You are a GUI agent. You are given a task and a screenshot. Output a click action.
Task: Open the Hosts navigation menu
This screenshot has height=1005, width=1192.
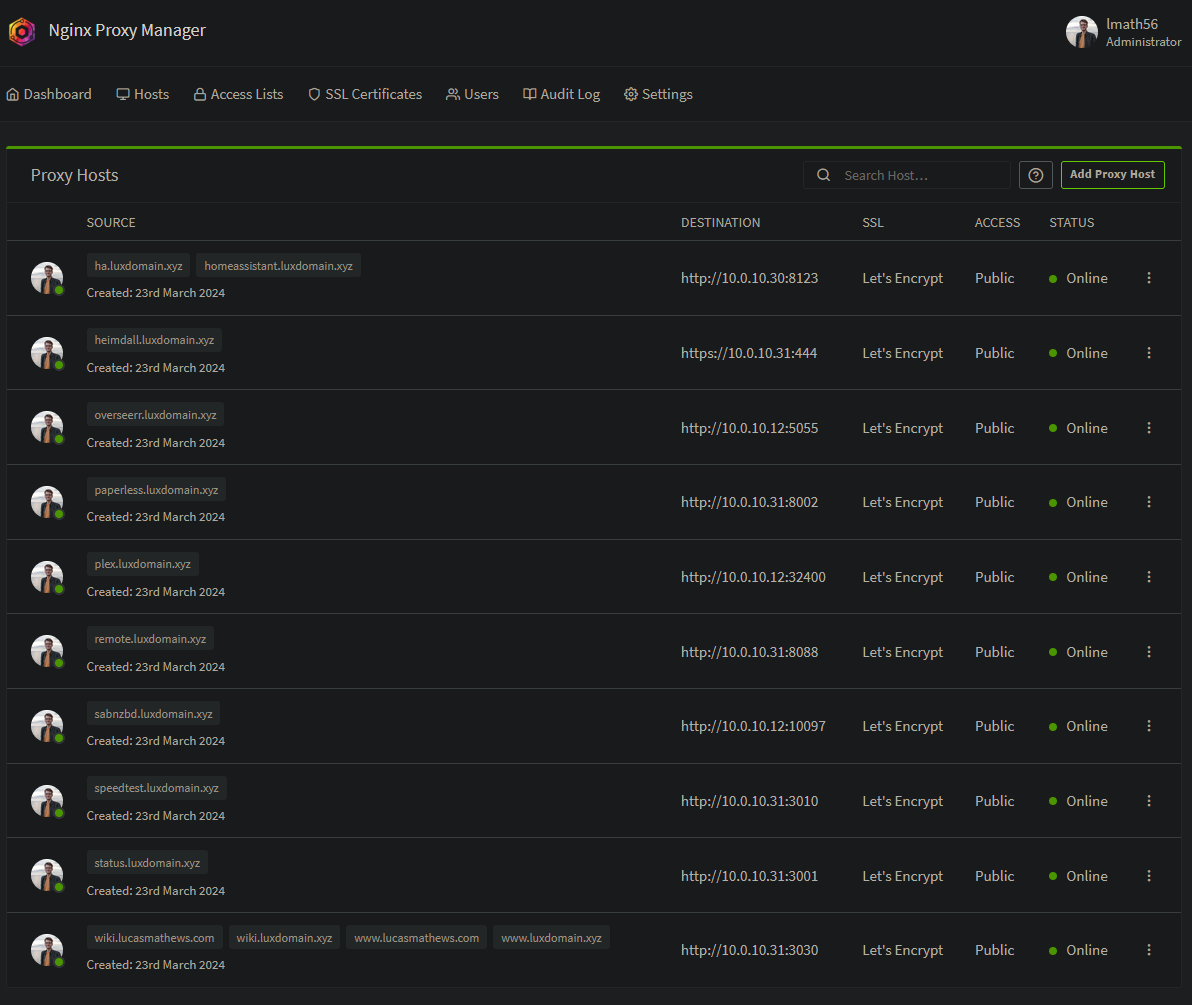click(x=143, y=94)
